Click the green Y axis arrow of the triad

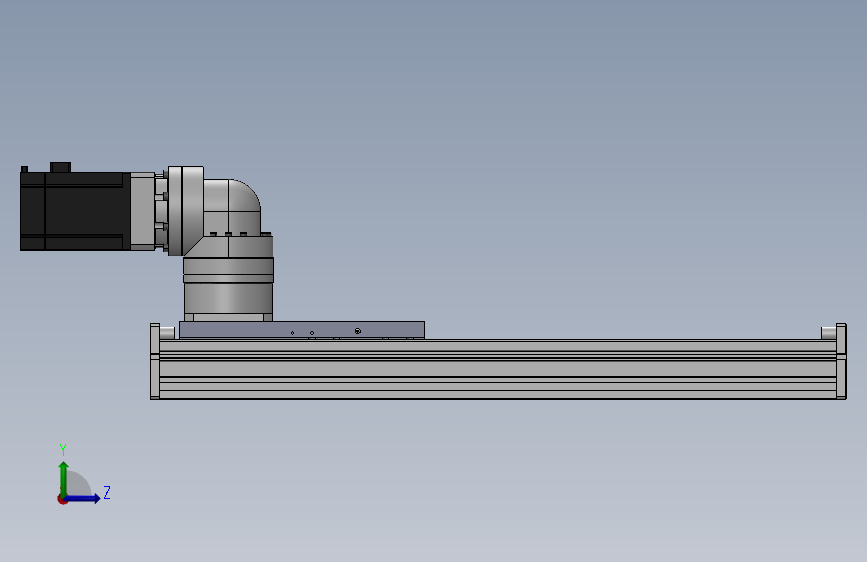(x=64, y=479)
